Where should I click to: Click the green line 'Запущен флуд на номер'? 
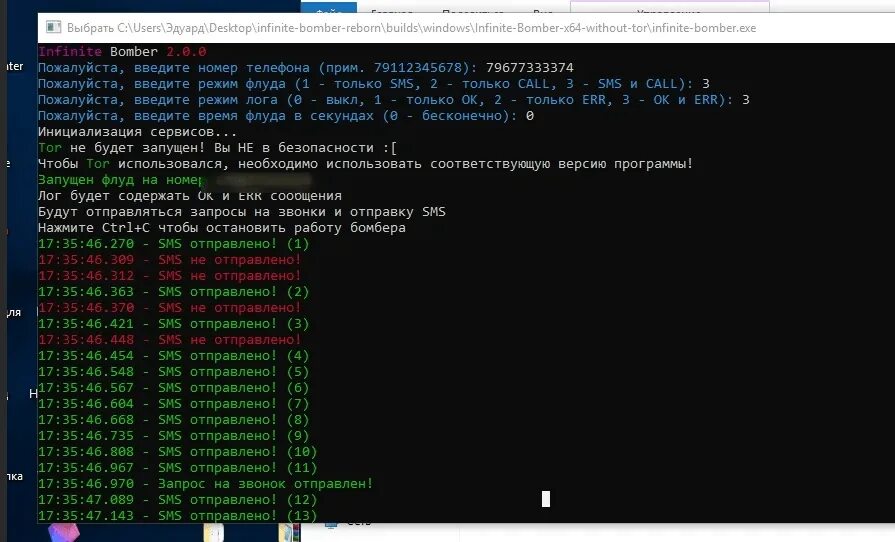[120, 180]
